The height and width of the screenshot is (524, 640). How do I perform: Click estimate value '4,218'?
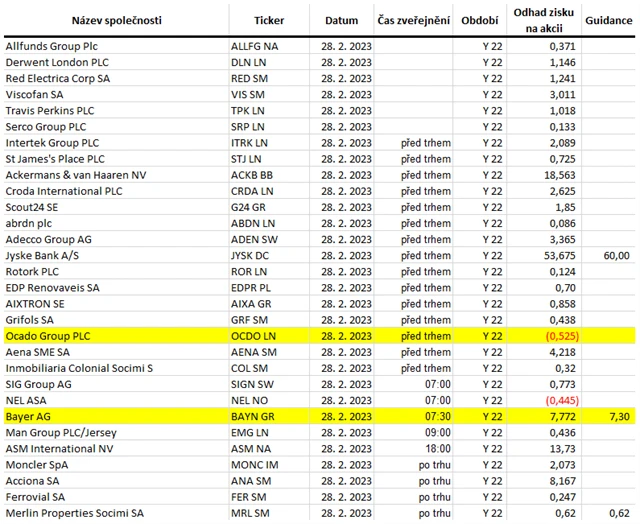(x=562, y=353)
